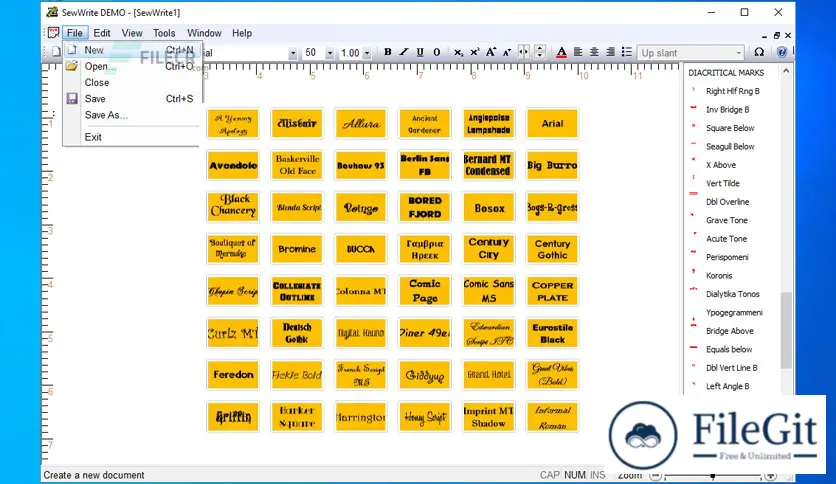Select Exit in the File menu
Viewport: 836px width, 484px height.
(132, 137)
